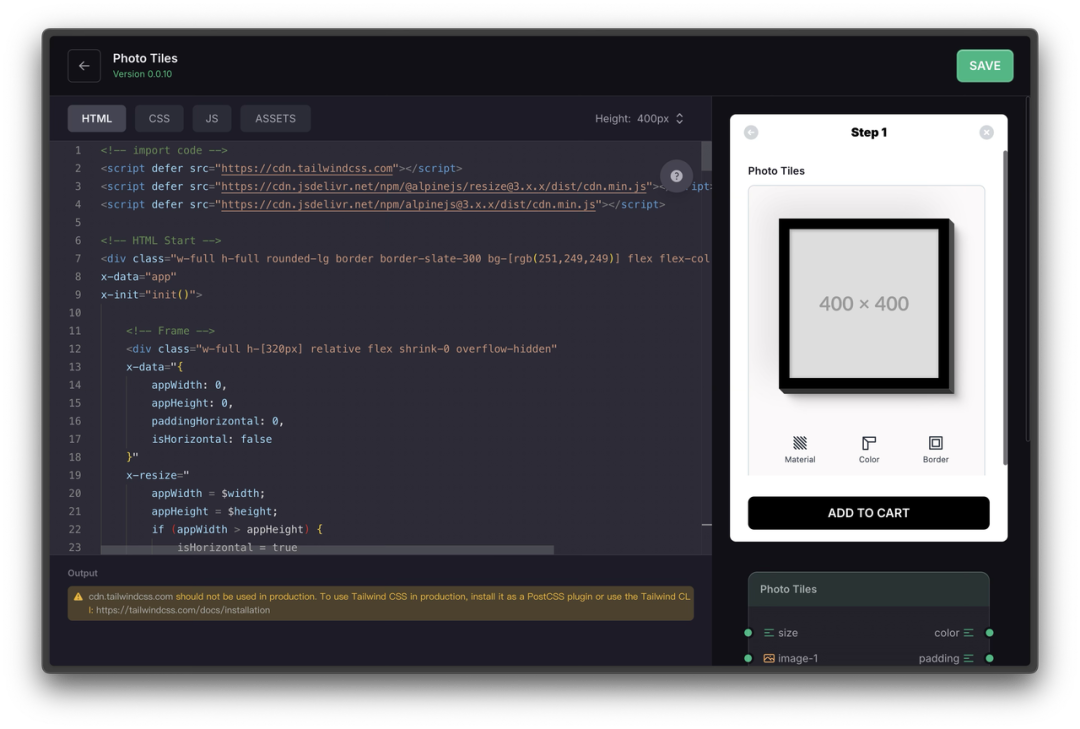Click the image-1 picture-type icon

(x=769, y=658)
